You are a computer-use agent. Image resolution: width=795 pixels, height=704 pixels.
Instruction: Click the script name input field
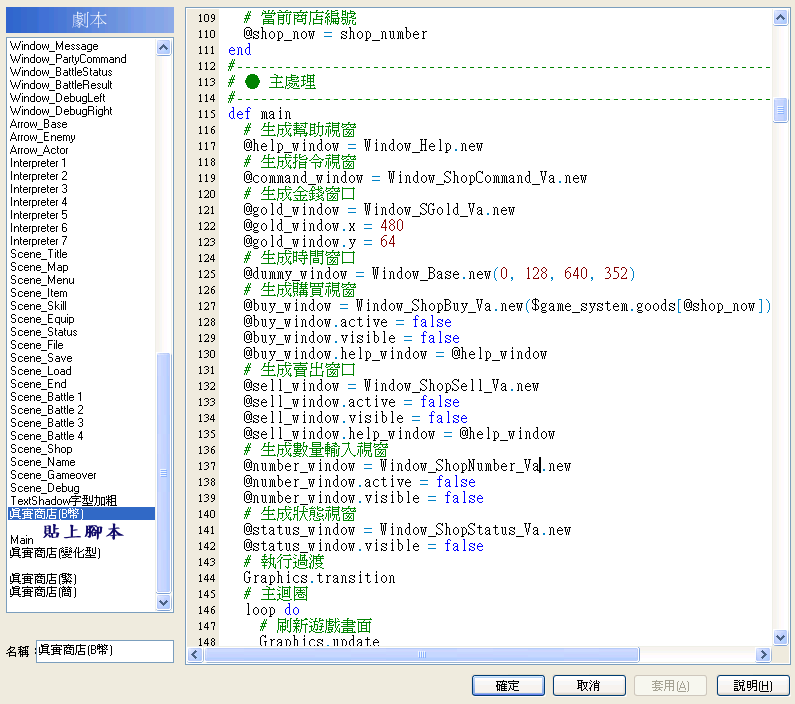[104, 651]
